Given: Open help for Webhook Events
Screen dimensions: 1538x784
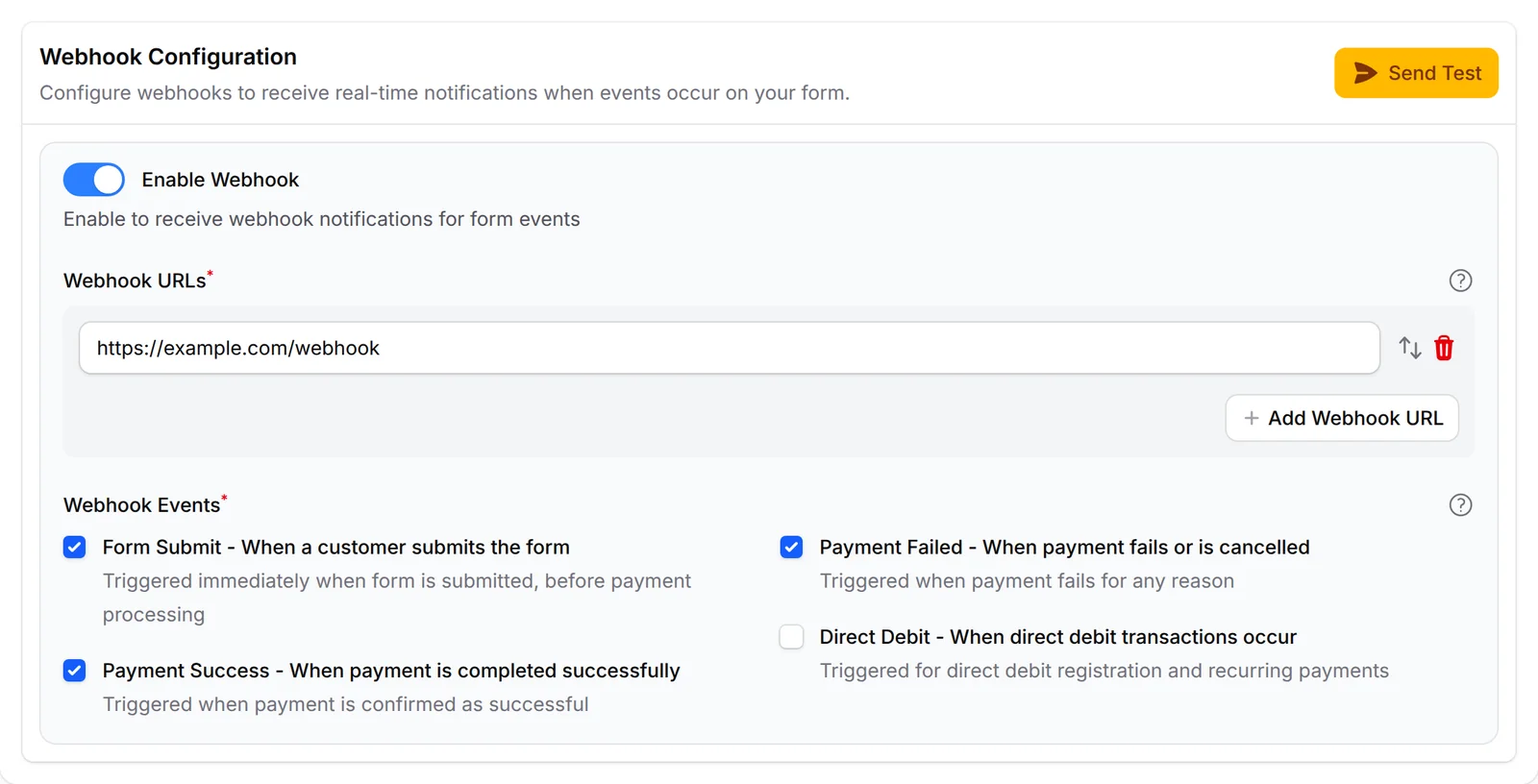Looking at the screenshot, I should click(x=1460, y=505).
